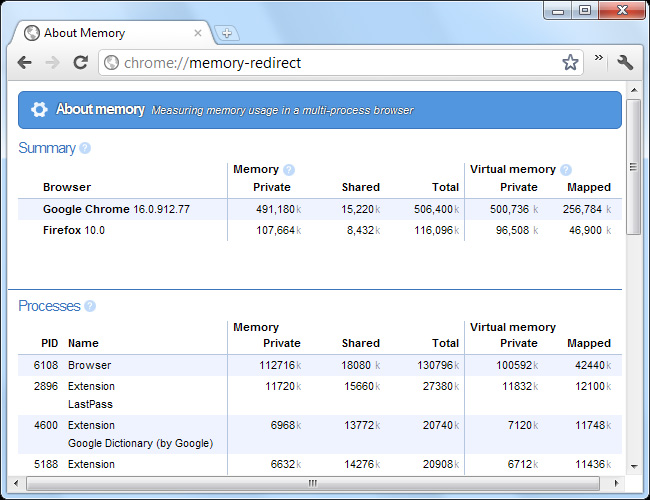Click the horizontal scrollbar right arrow
The width and height of the screenshot is (650, 500).
pos(616,483)
